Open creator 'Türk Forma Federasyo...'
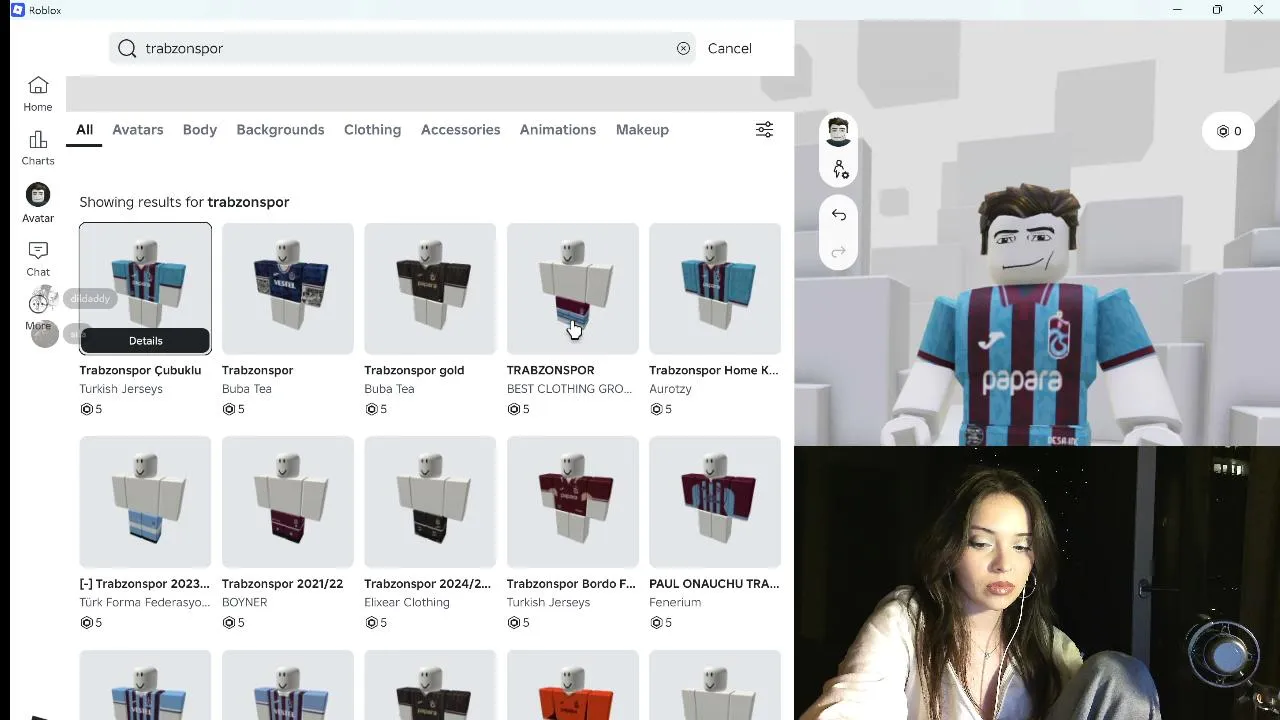1280x720 pixels. tap(145, 603)
